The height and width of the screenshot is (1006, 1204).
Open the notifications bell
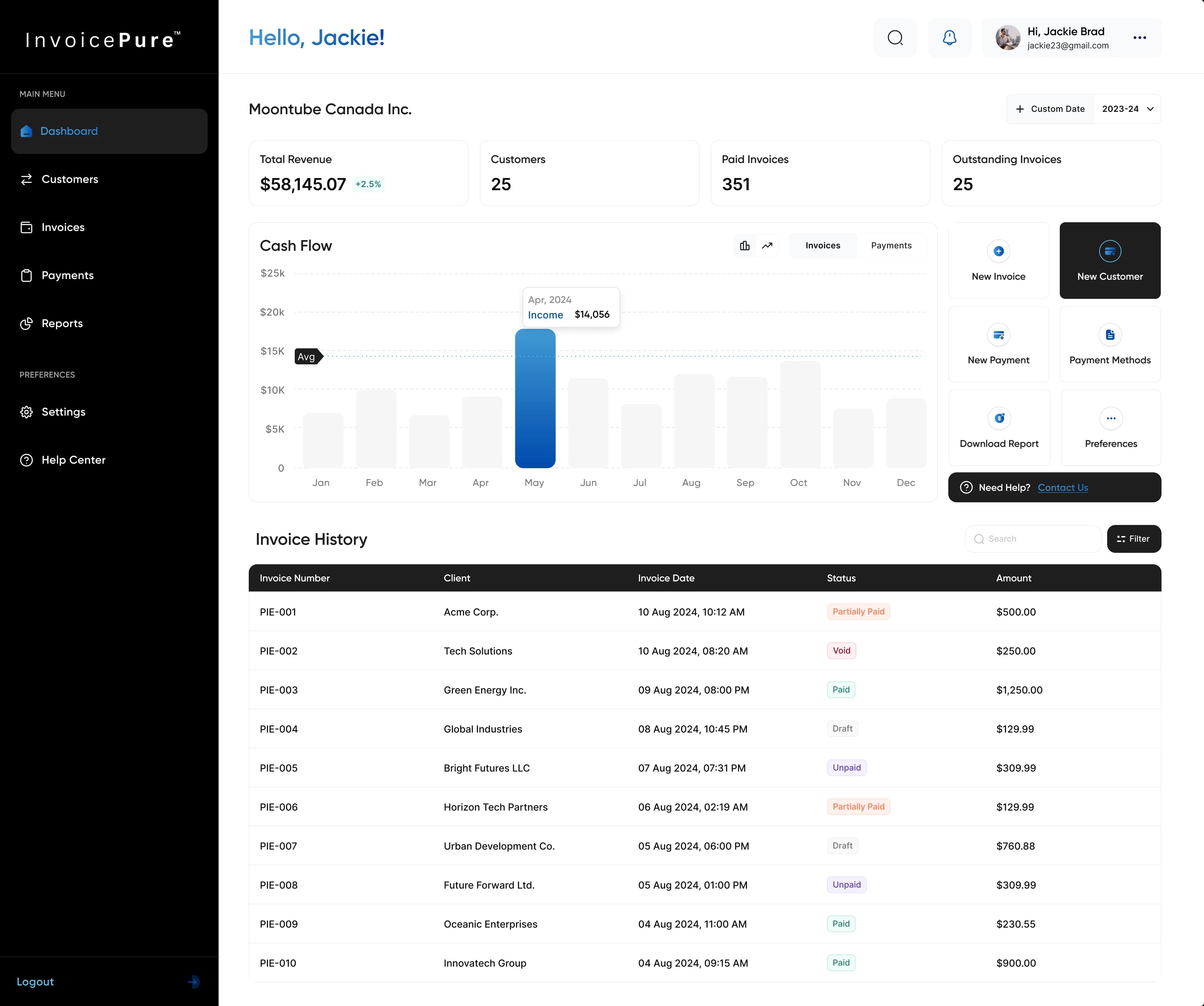pyautogui.click(x=949, y=38)
